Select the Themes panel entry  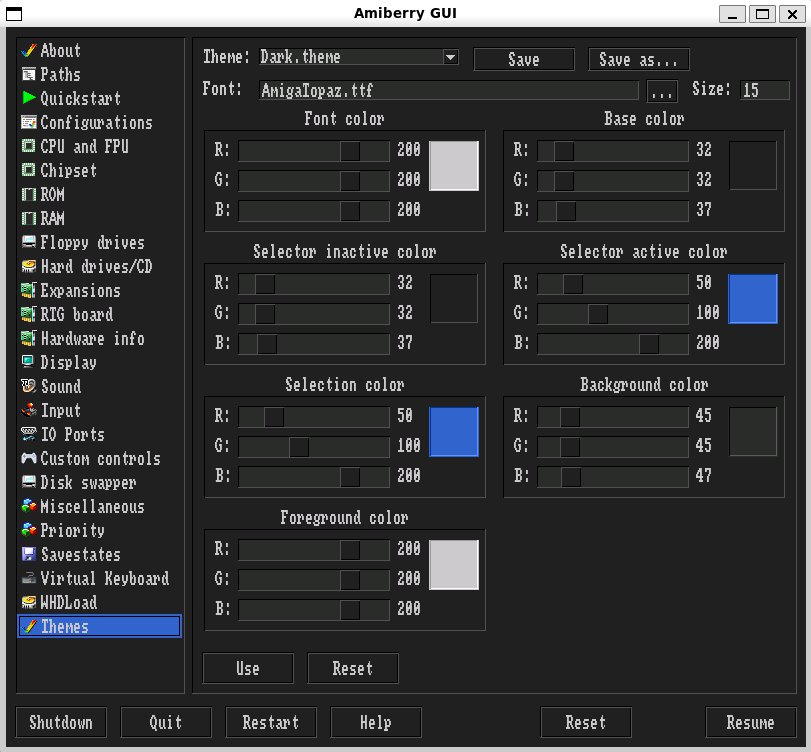click(99, 626)
